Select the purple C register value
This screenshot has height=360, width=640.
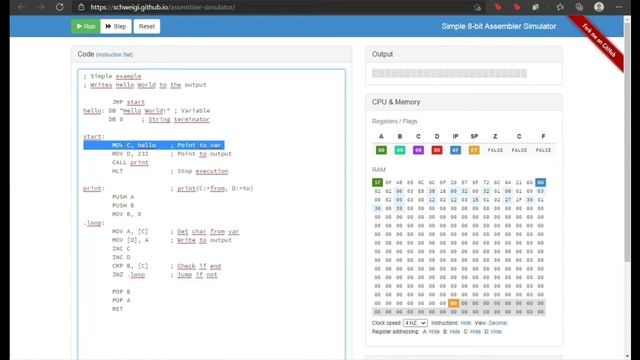(418, 150)
